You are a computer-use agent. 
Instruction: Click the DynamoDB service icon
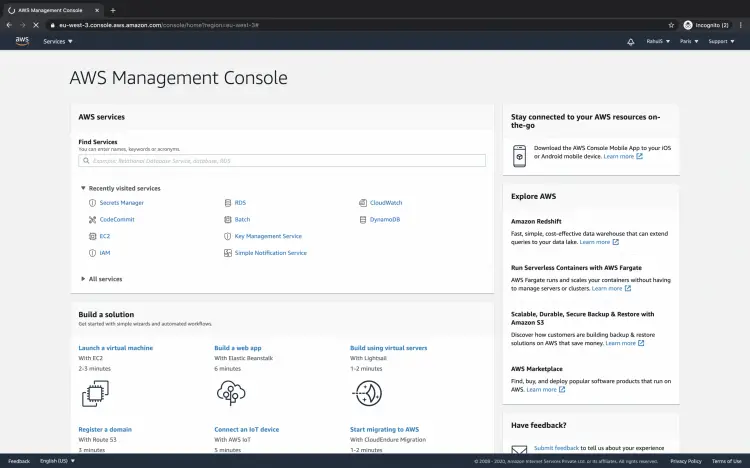tap(363, 220)
